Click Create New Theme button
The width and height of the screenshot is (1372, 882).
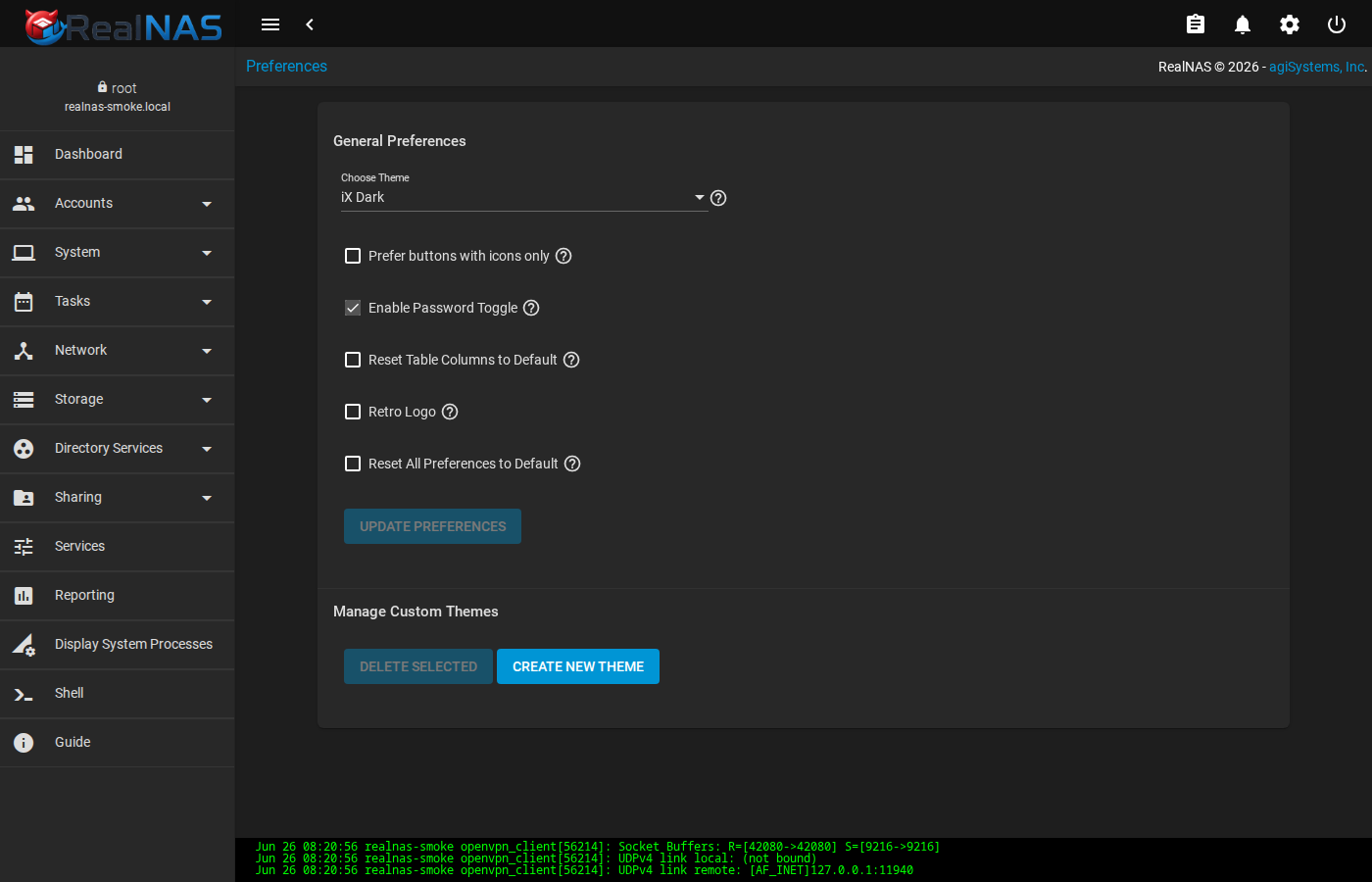(x=578, y=666)
